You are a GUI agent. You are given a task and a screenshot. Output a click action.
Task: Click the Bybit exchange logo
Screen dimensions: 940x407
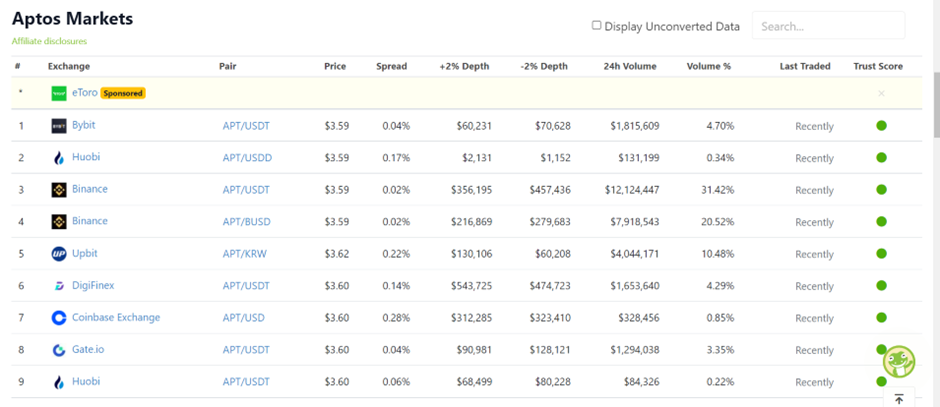(59, 126)
